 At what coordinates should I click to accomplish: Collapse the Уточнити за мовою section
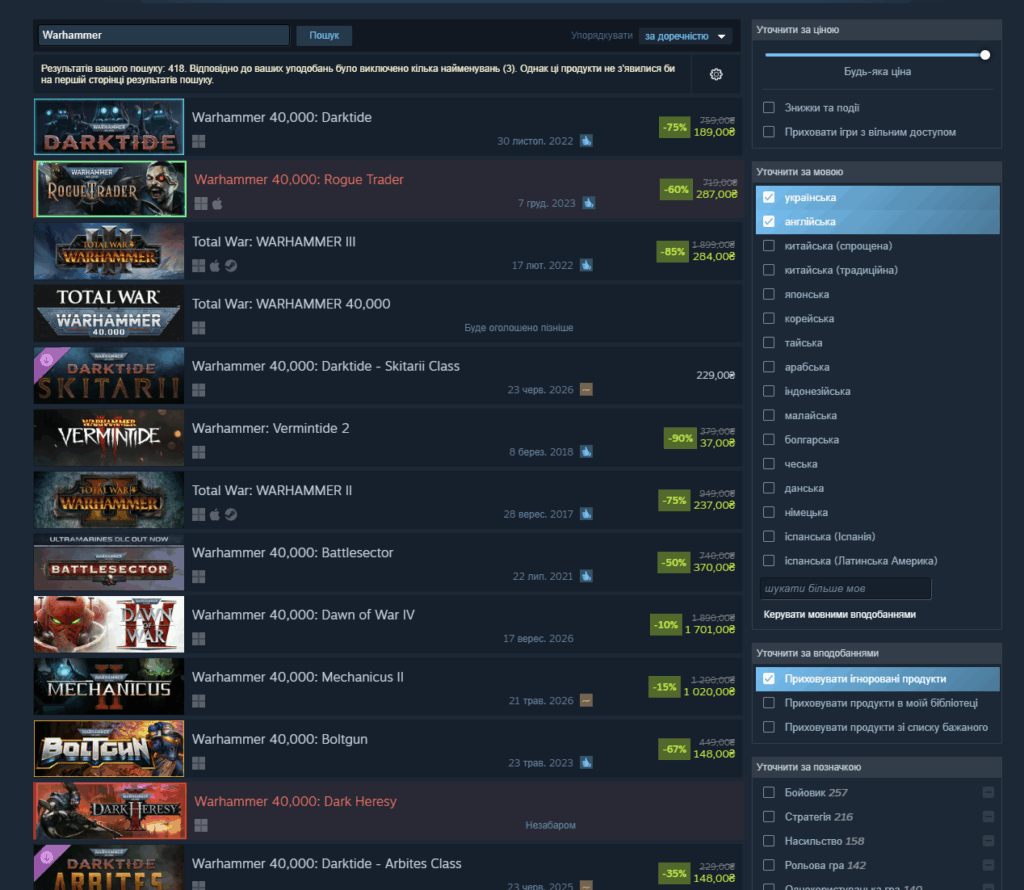click(x=876, y=172)
